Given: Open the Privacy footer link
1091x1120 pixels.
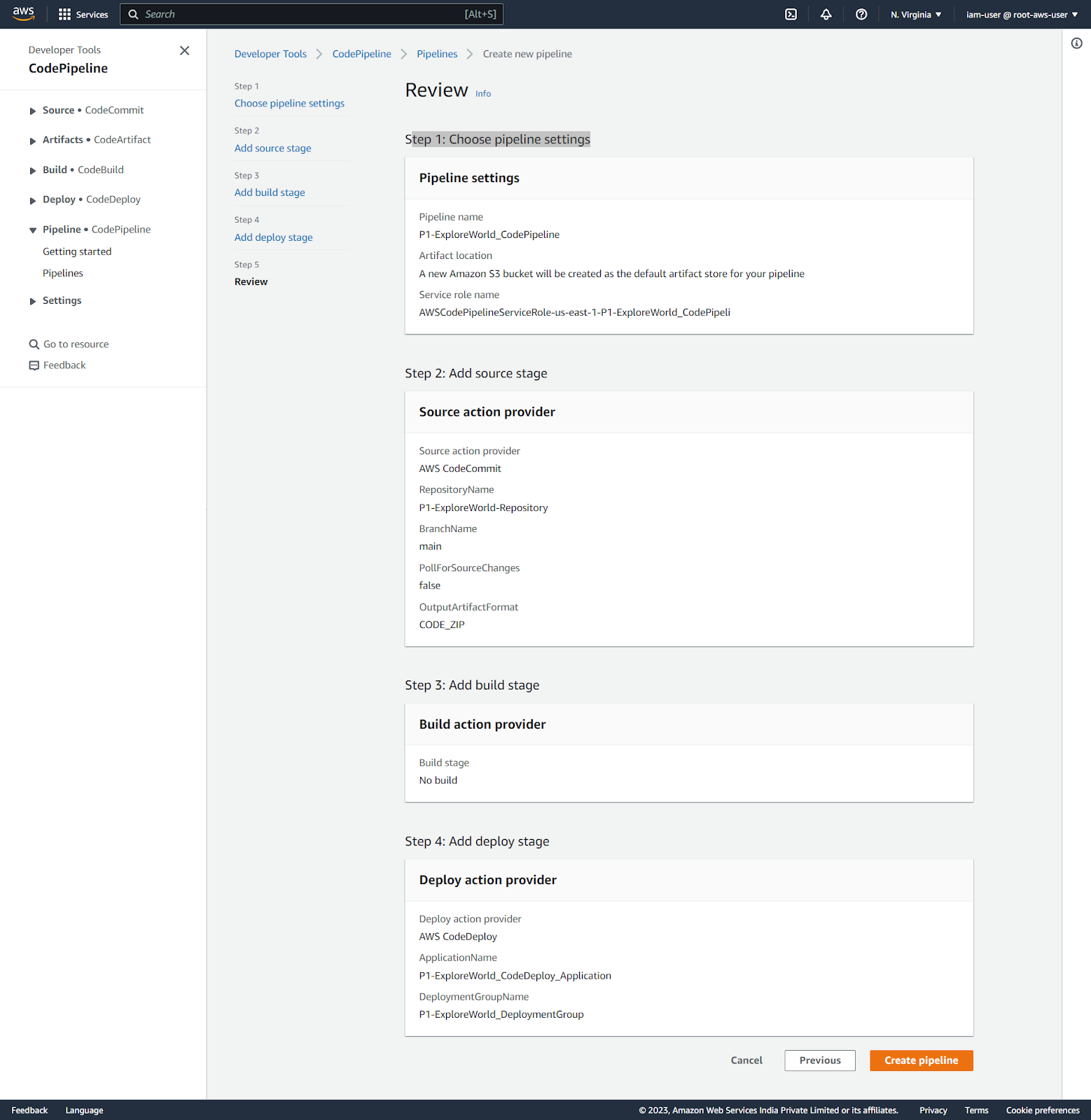Looking at the screenshot, I should [933, 1110].
